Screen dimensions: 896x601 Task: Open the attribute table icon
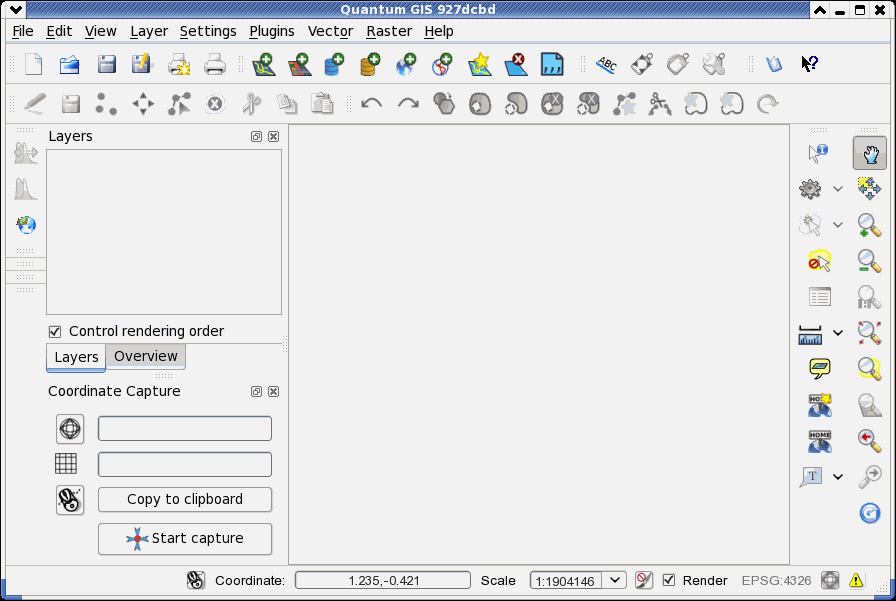coord(819,297)
